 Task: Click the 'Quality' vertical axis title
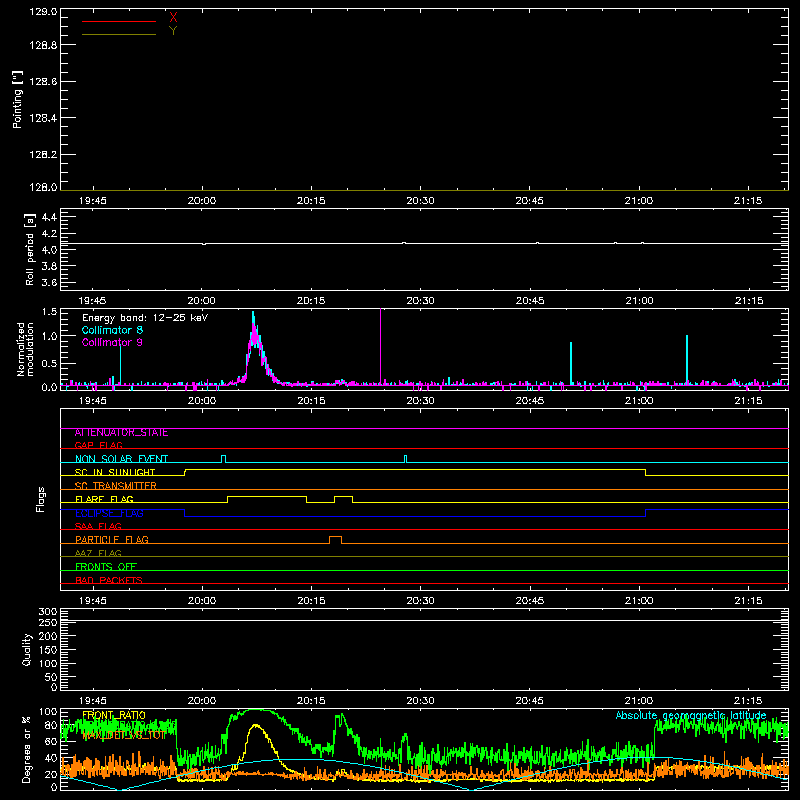[x=27, y=649]
